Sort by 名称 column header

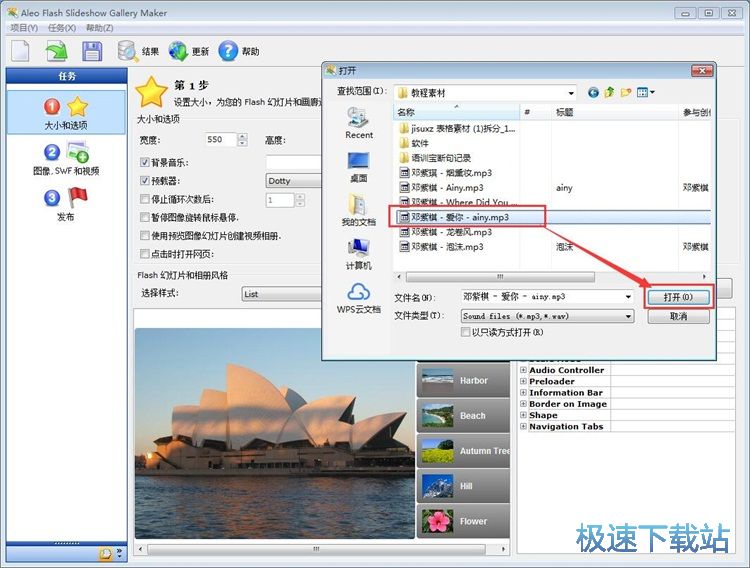click(457, 112)
